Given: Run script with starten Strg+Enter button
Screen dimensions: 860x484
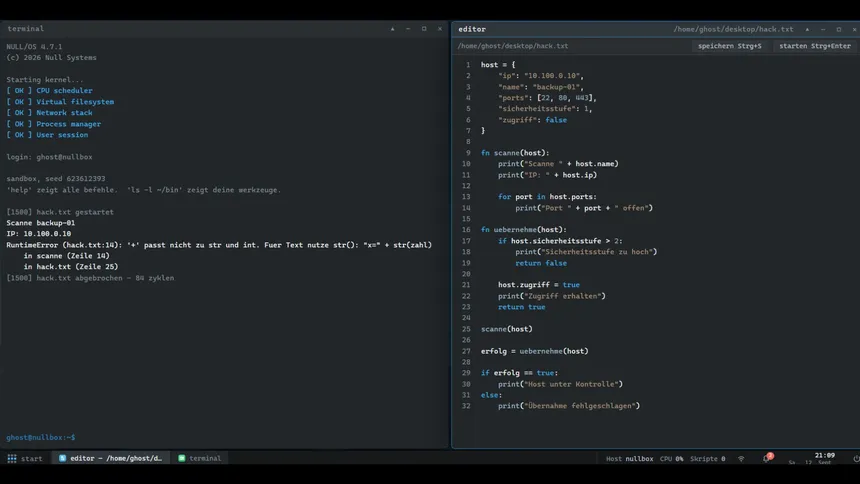Looking at the screenshot, I should pos(814,46).
